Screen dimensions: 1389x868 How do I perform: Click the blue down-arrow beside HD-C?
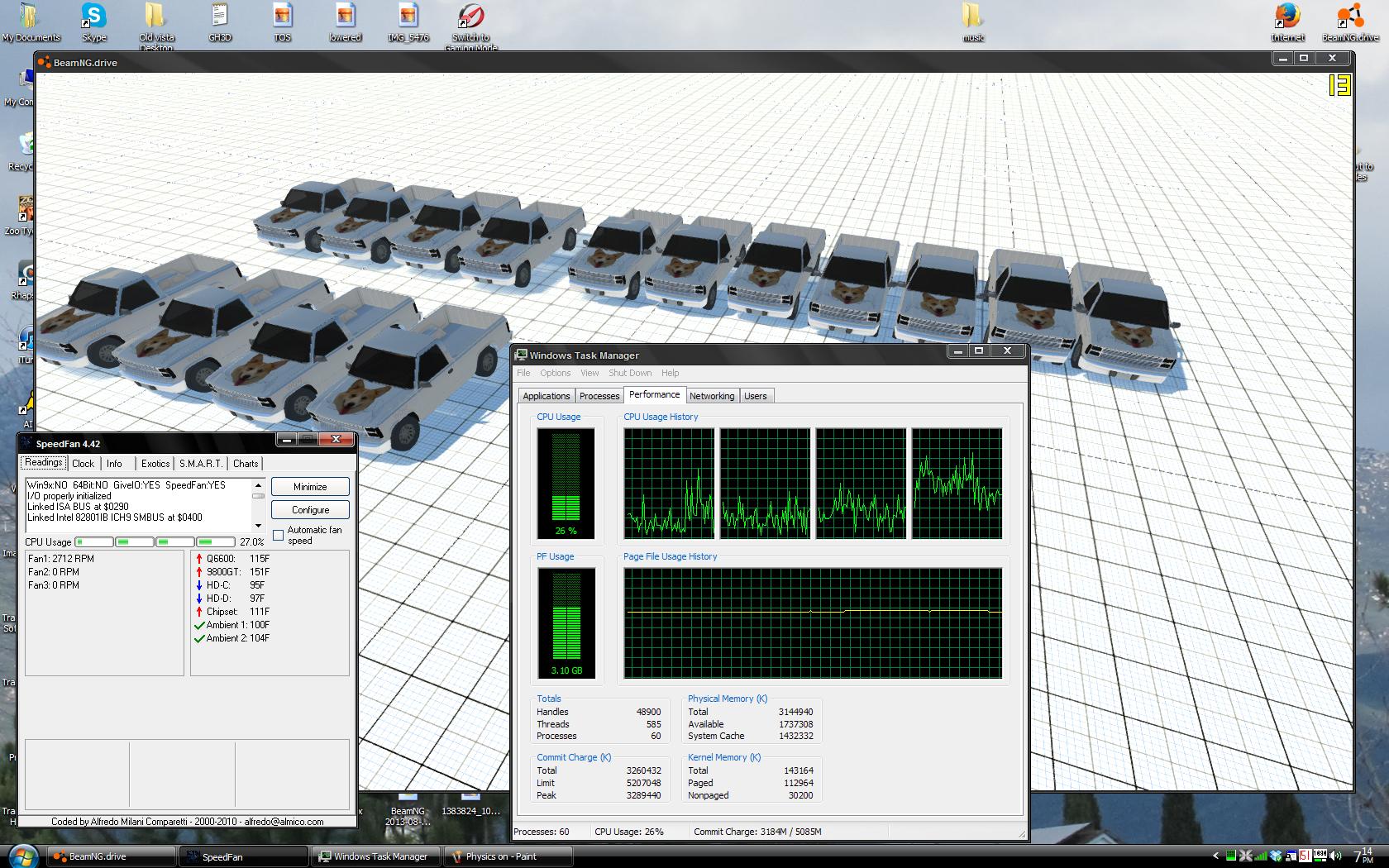pyautogui.click(x=199, y=585)
